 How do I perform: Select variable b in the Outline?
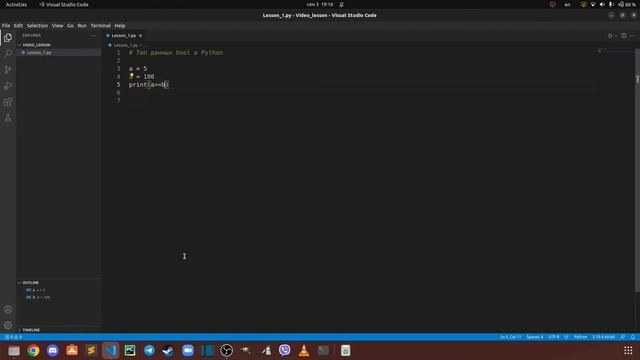38,297
